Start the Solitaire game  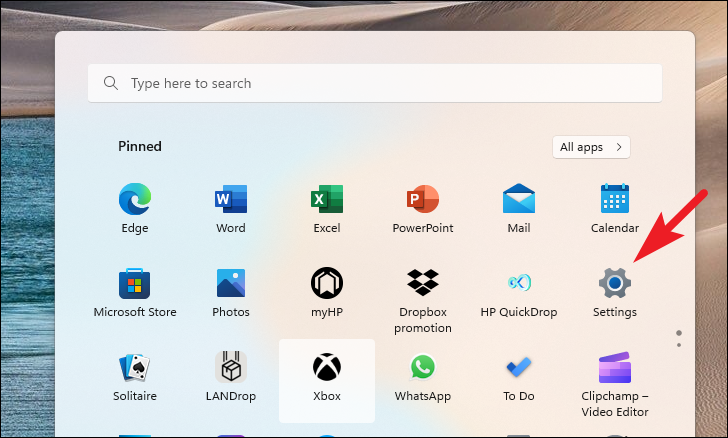point(135,376)
